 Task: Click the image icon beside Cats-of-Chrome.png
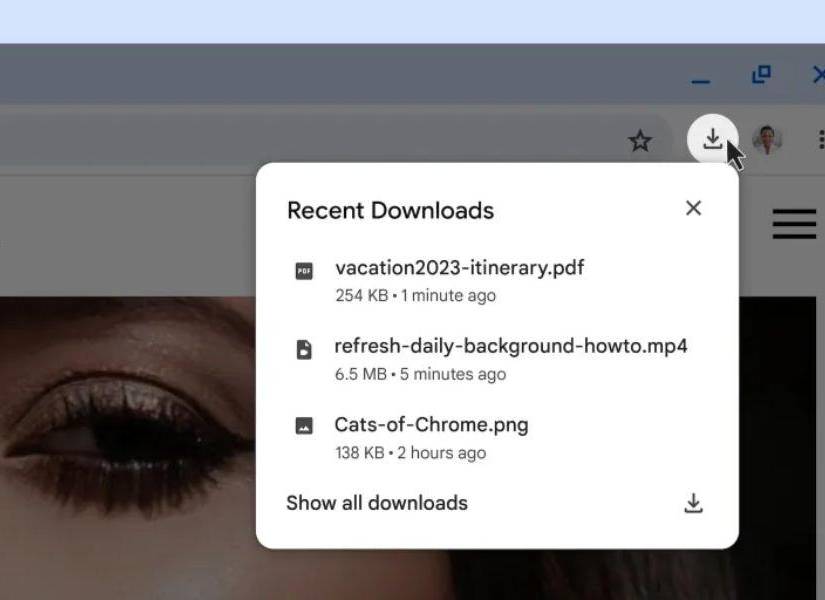pos(304,426)
